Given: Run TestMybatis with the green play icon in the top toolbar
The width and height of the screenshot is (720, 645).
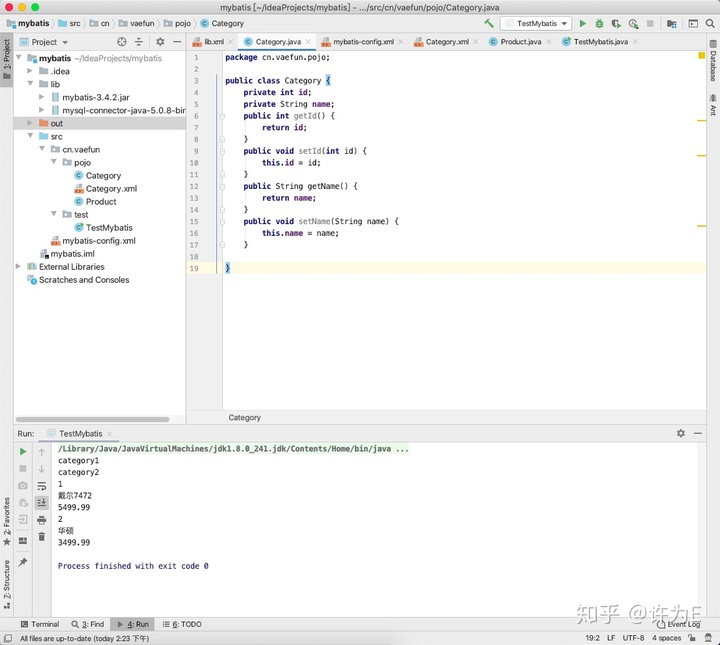Looking at the screenshot, I should coord(583,23).
